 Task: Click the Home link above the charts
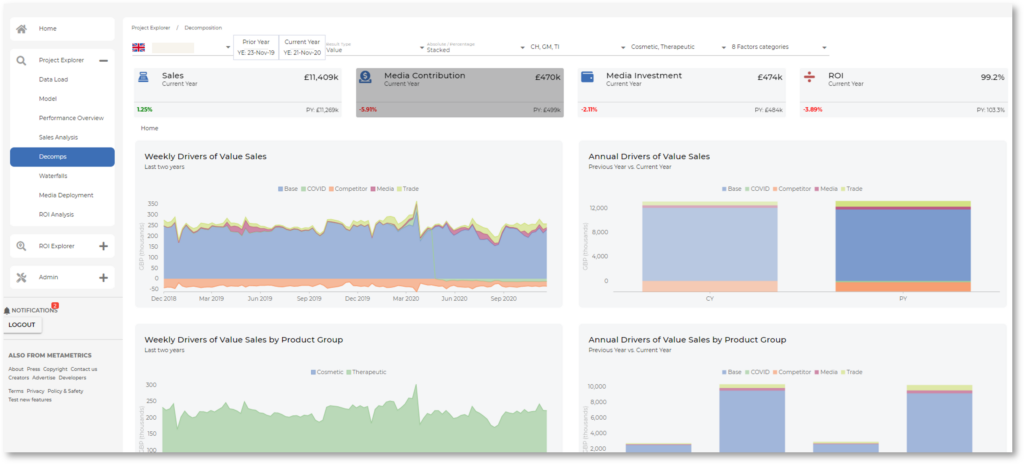[x=150, y=128]
